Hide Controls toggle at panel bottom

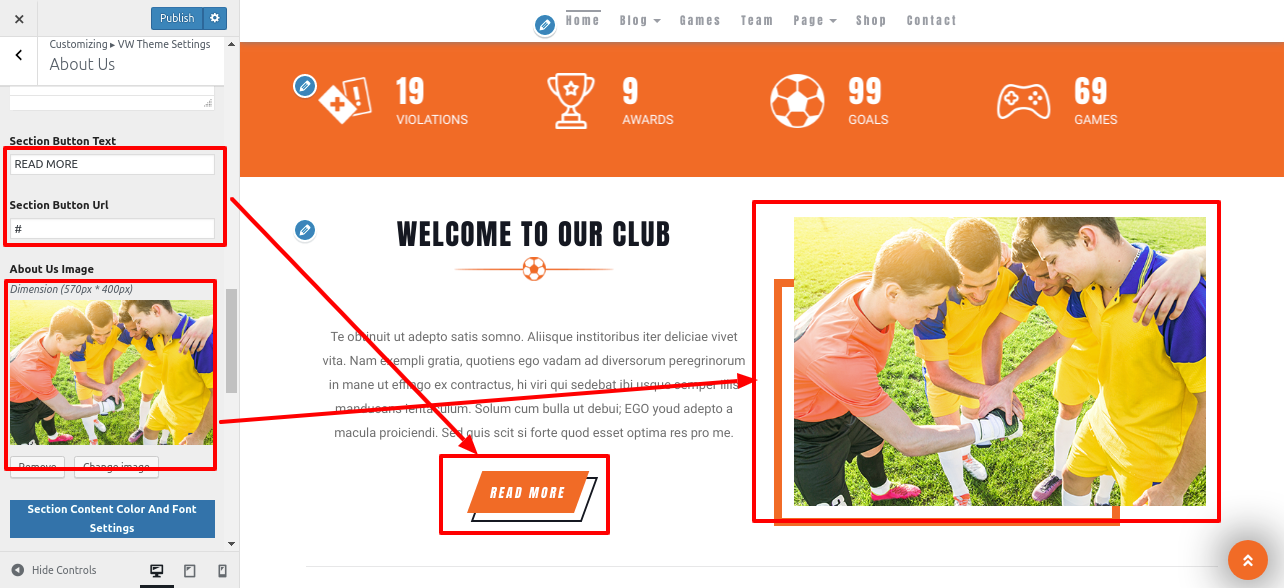coord(55,570)
